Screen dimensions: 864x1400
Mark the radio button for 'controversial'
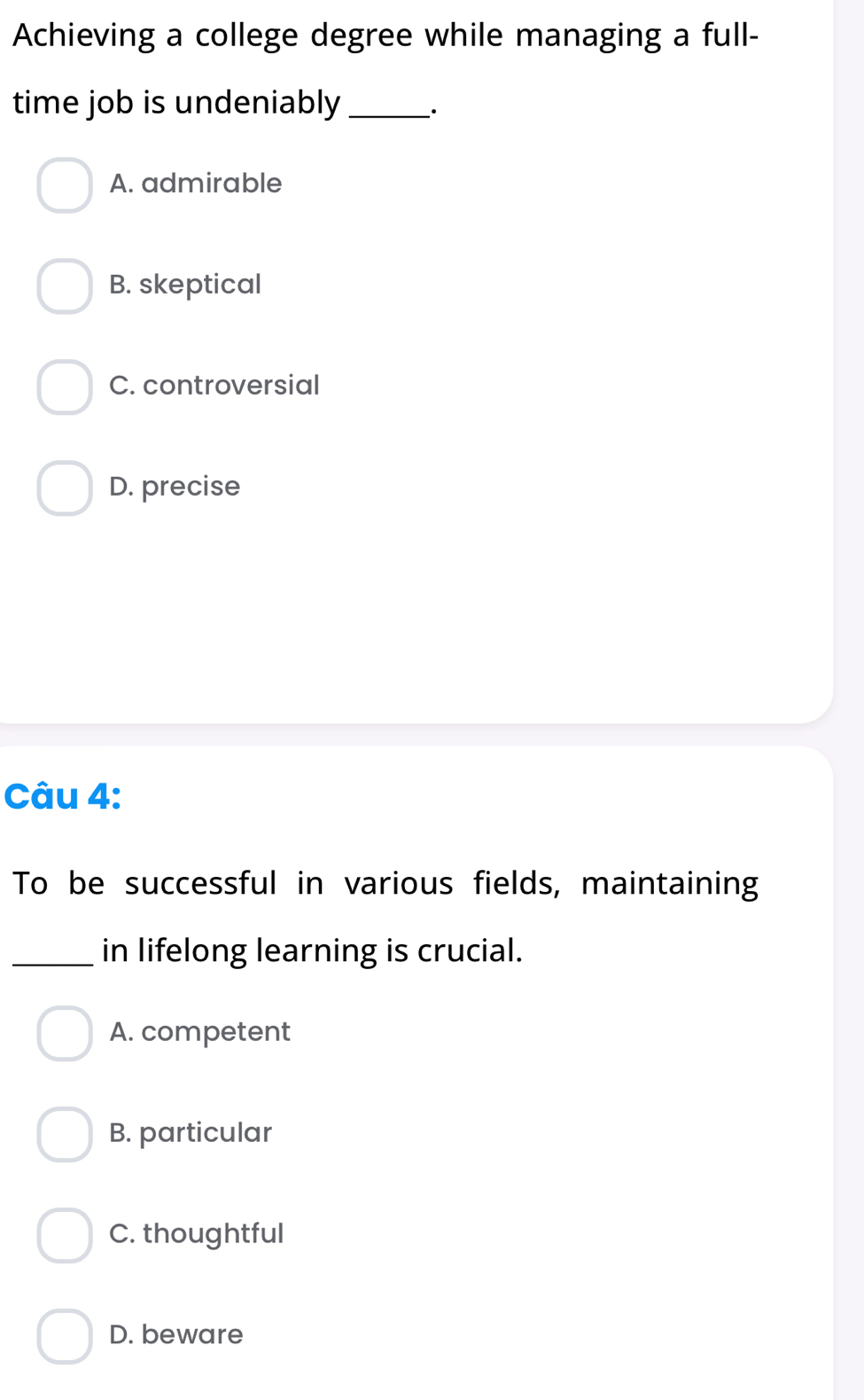[65, 387]
